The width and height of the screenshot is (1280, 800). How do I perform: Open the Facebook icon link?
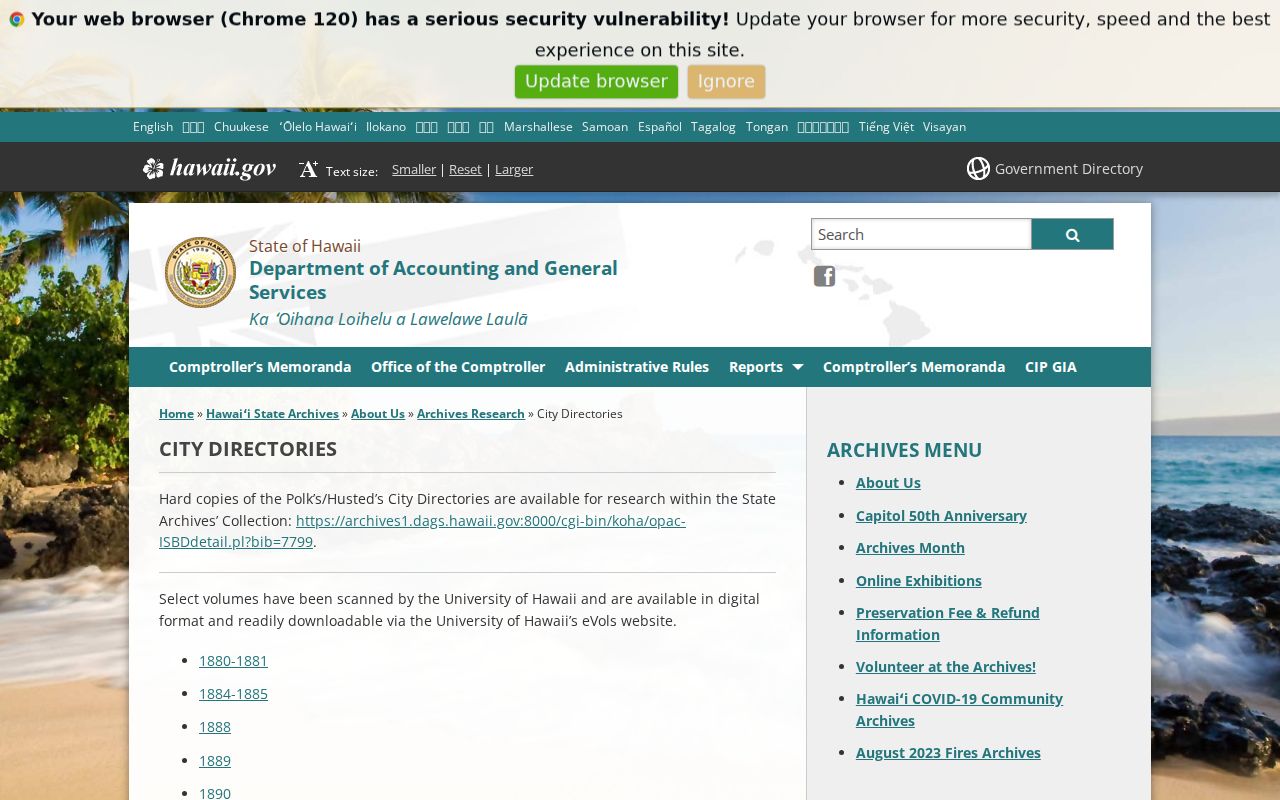coord(824,276)
